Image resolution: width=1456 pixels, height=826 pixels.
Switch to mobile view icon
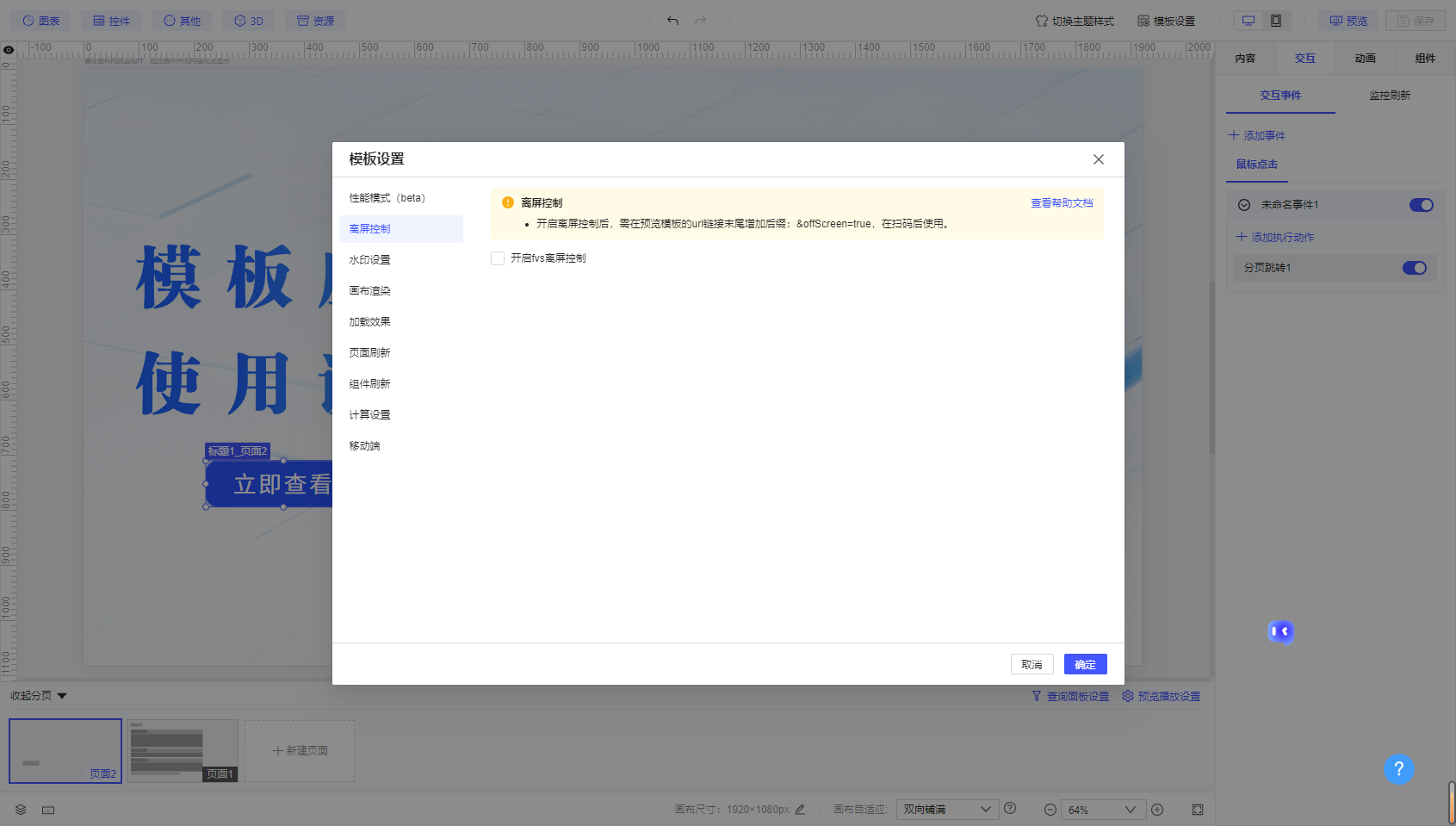coord(1276,21)
